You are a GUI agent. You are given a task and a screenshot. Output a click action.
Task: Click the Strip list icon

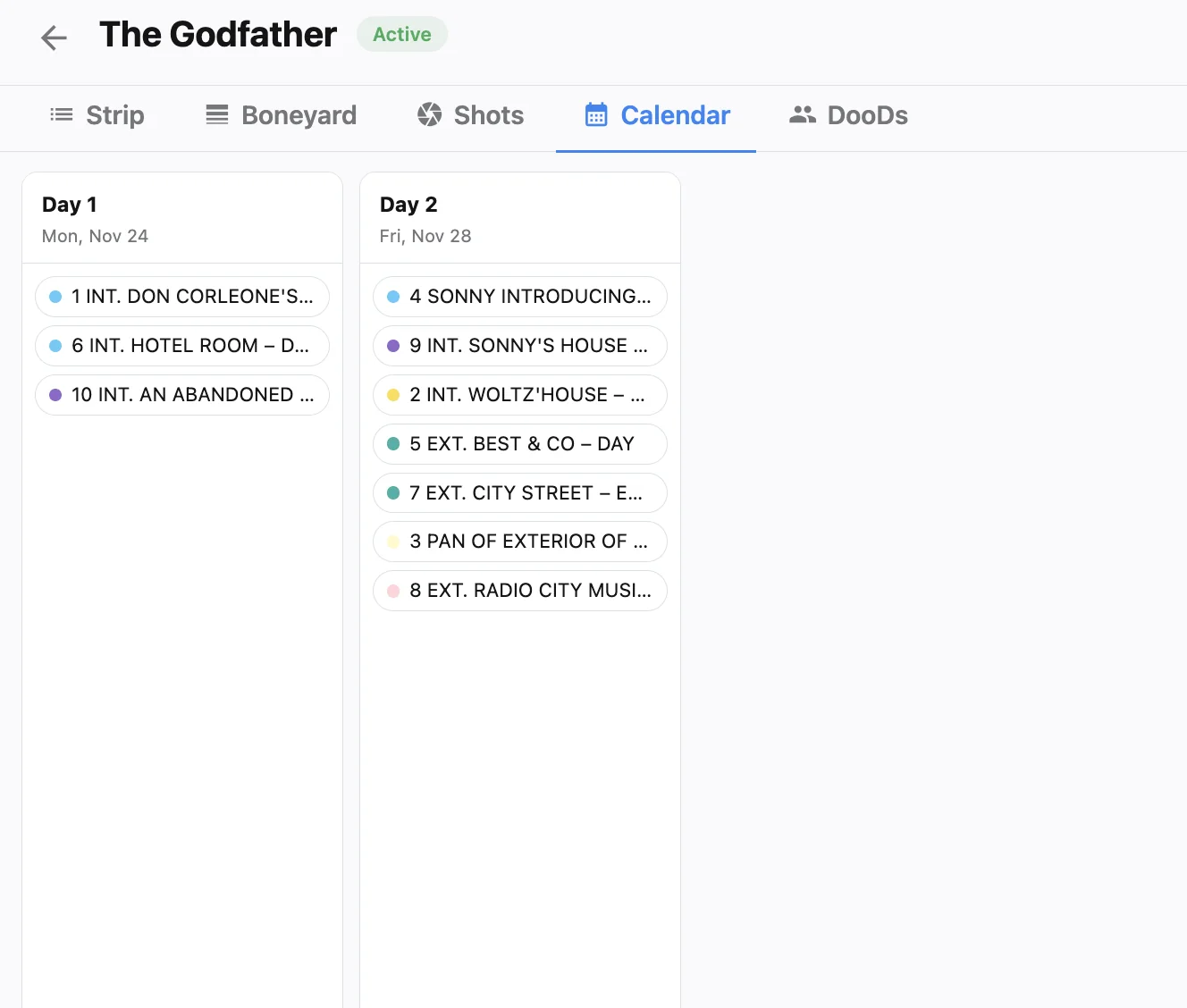62,114
